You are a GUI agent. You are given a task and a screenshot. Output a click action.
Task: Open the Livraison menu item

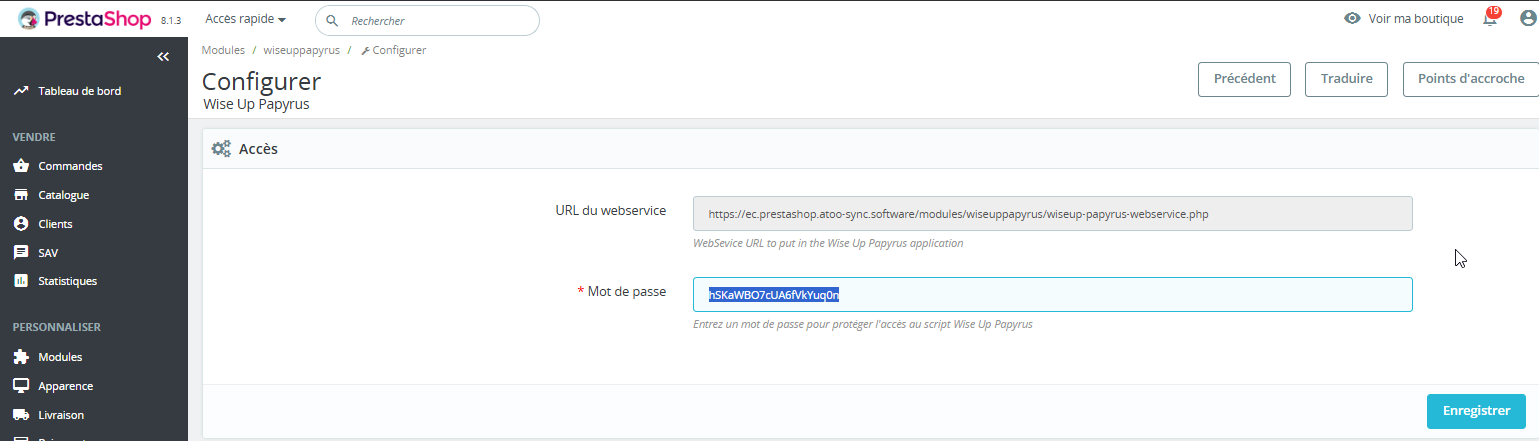pyautogui.click(x=61, y=415)
